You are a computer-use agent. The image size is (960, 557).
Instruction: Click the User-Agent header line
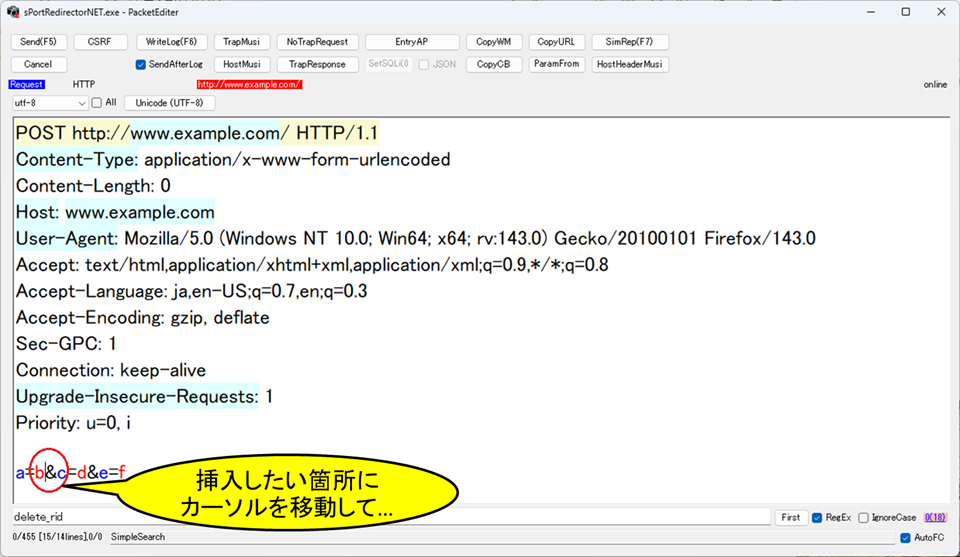416,238
